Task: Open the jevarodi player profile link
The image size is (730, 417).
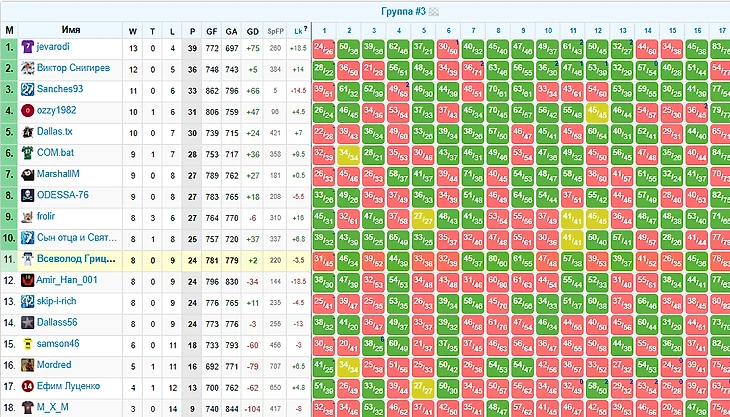Action: (54, 47)
